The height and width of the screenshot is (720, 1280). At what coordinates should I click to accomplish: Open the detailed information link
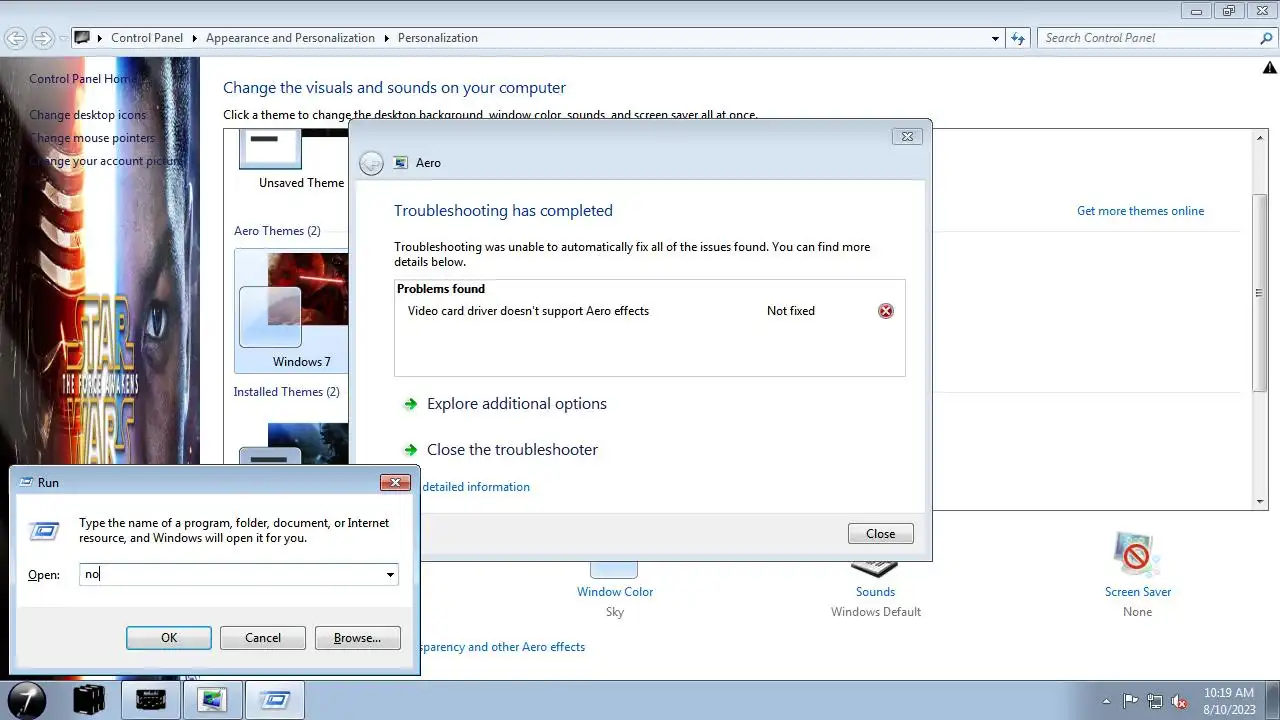pyautogui.click(x=476, y=487)
